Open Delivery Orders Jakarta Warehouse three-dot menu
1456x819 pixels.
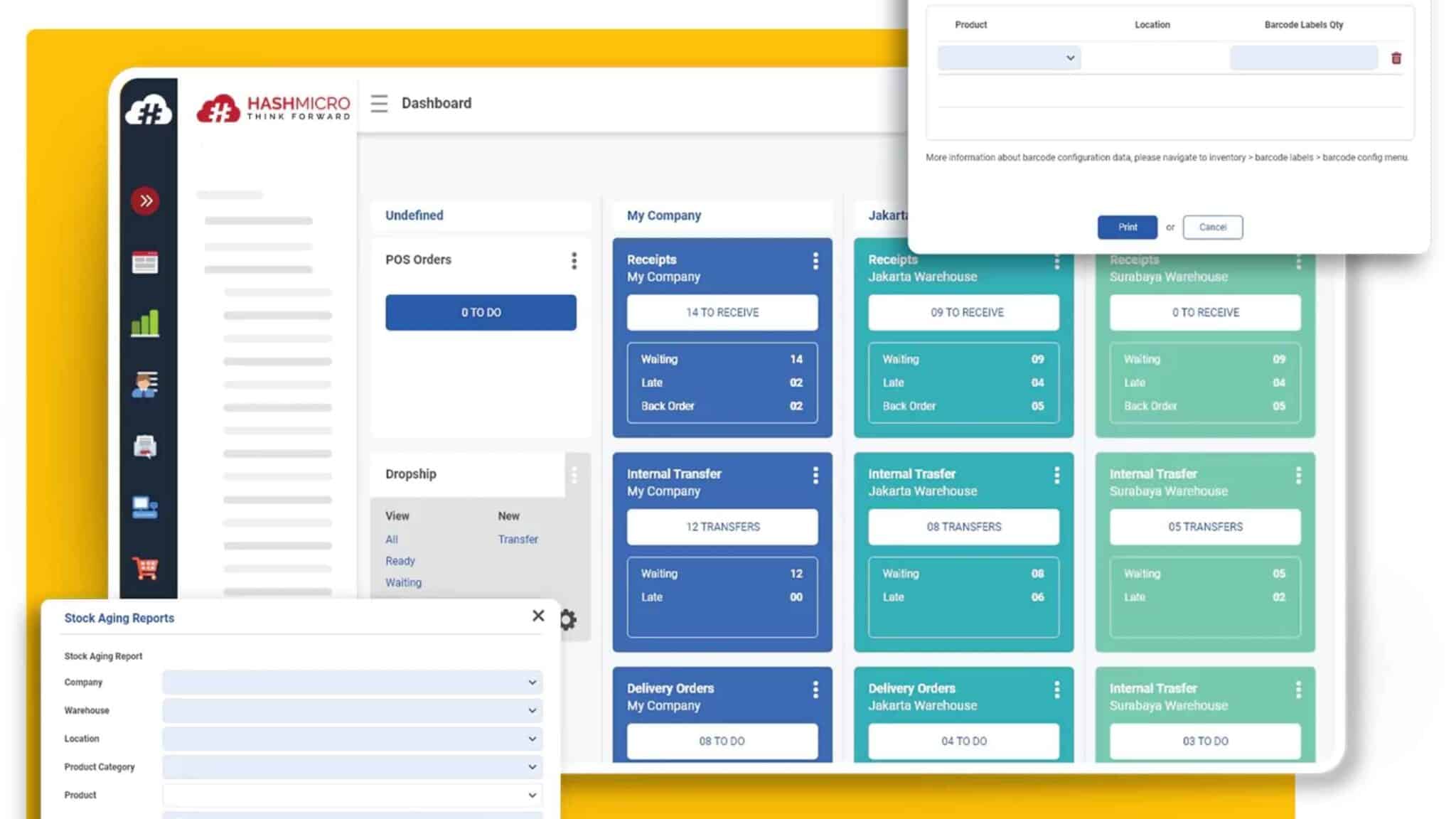(1057, 690)
